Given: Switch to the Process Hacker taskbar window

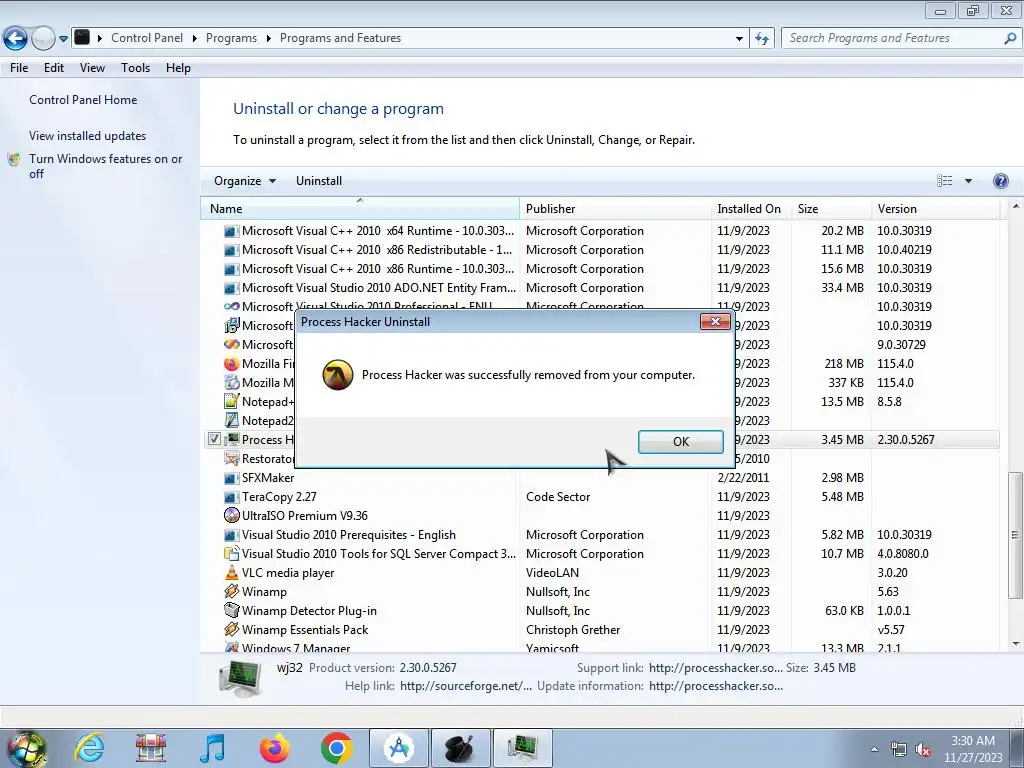Looking at the screenshot, I should click(523, 748).
